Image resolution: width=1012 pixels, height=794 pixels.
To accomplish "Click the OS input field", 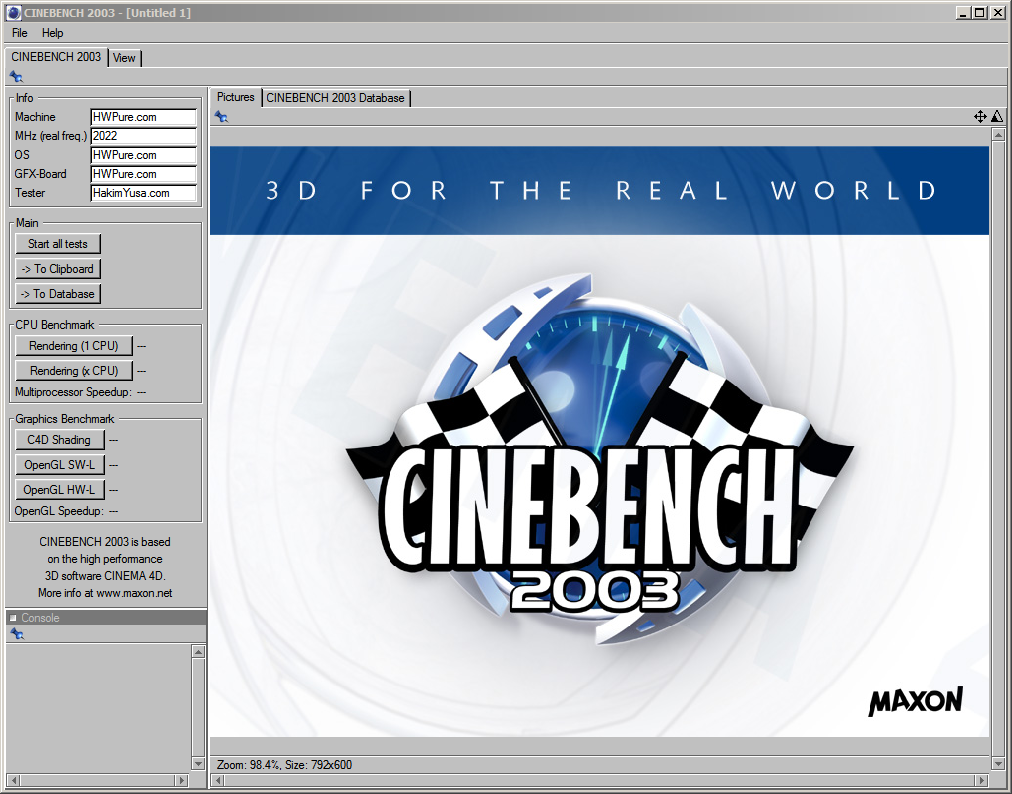I will click(x=143, y=155).
